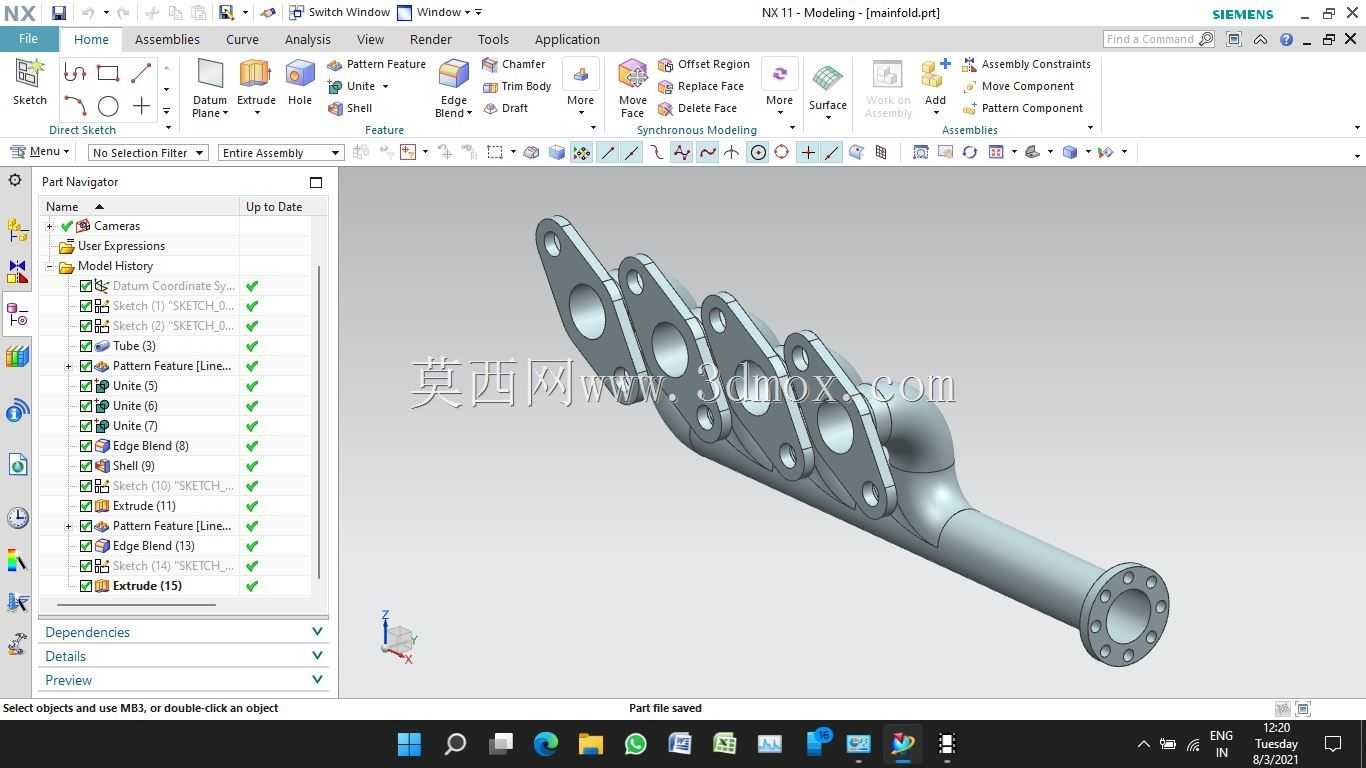Screen dimensions: 1366x768
Task: Pick the Line sketch tool
Action: pos(141,73)
